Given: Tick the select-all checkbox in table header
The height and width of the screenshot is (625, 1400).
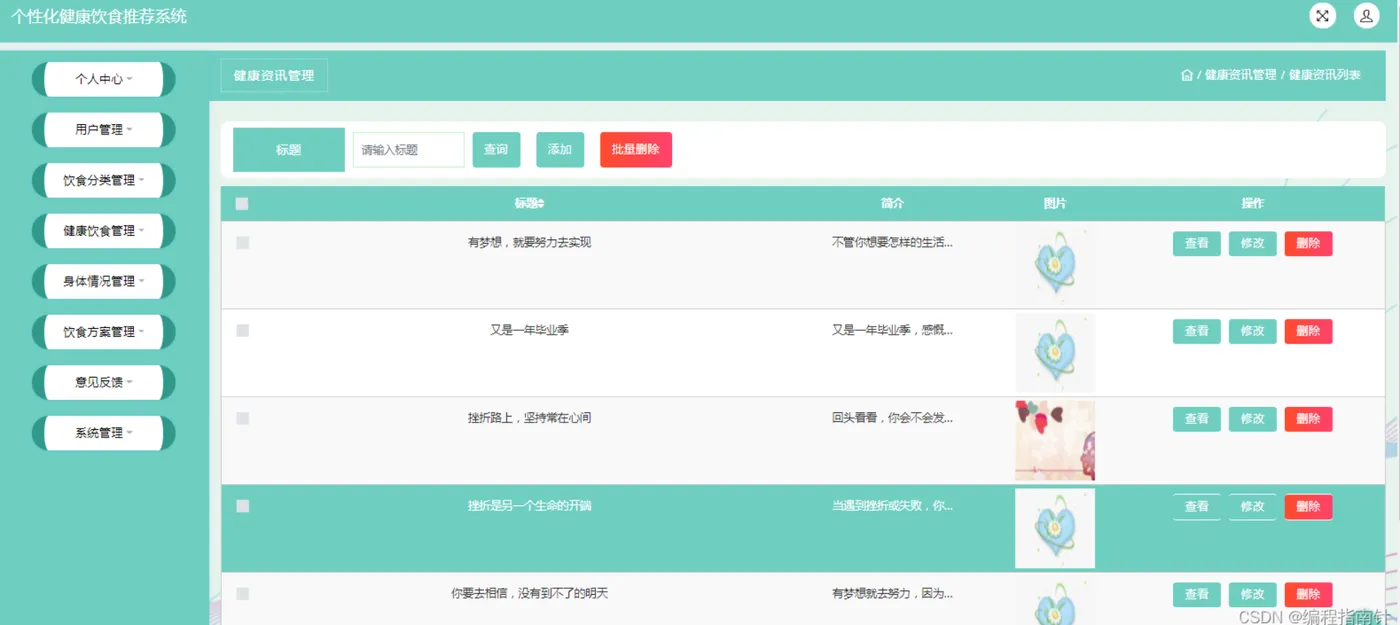Looking at the screenshot, I should pos(242,204).
